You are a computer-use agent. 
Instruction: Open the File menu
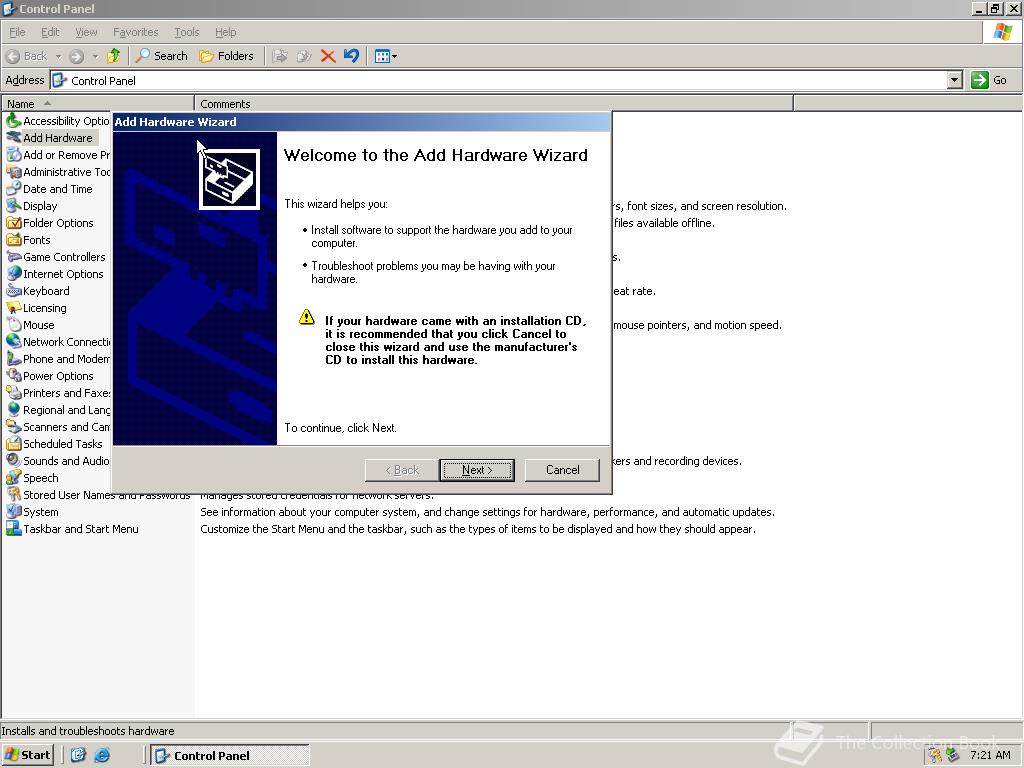pos(17,32)
